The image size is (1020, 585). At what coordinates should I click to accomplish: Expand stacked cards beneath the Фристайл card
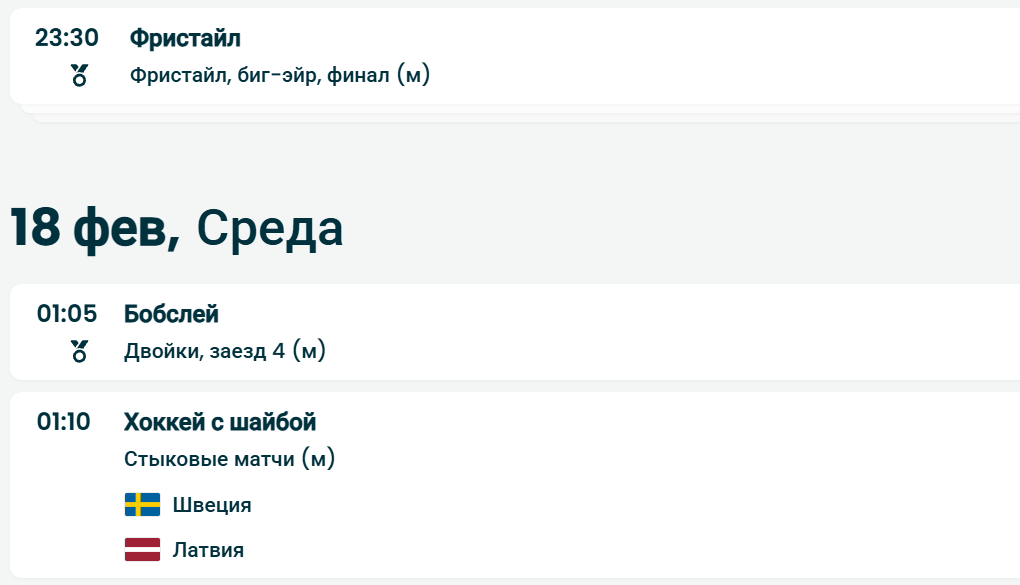coord(500,114)
